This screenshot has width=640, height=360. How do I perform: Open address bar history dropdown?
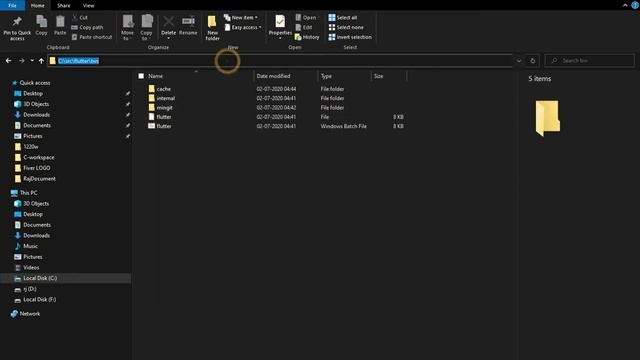coord(519,61)
